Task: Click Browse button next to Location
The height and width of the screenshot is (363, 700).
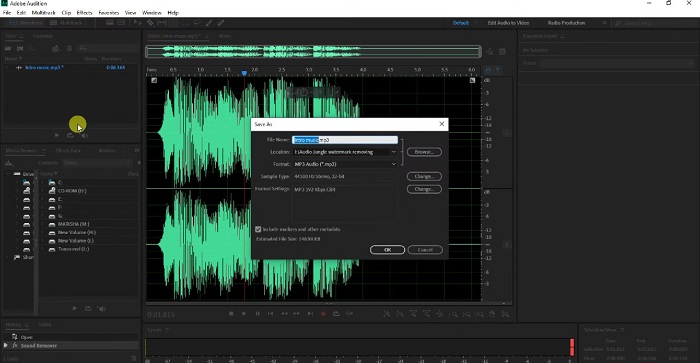Action: (x=424, y=152)
